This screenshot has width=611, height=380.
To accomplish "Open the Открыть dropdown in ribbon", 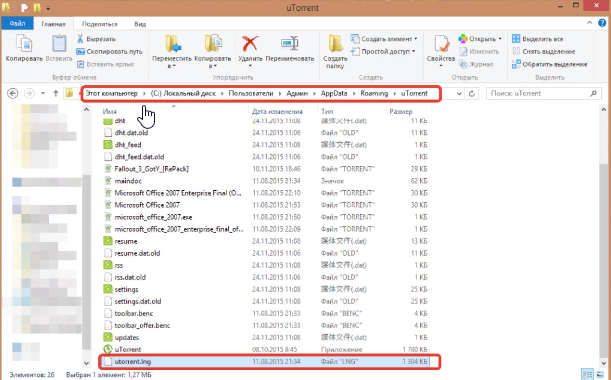I will point(480,39).
